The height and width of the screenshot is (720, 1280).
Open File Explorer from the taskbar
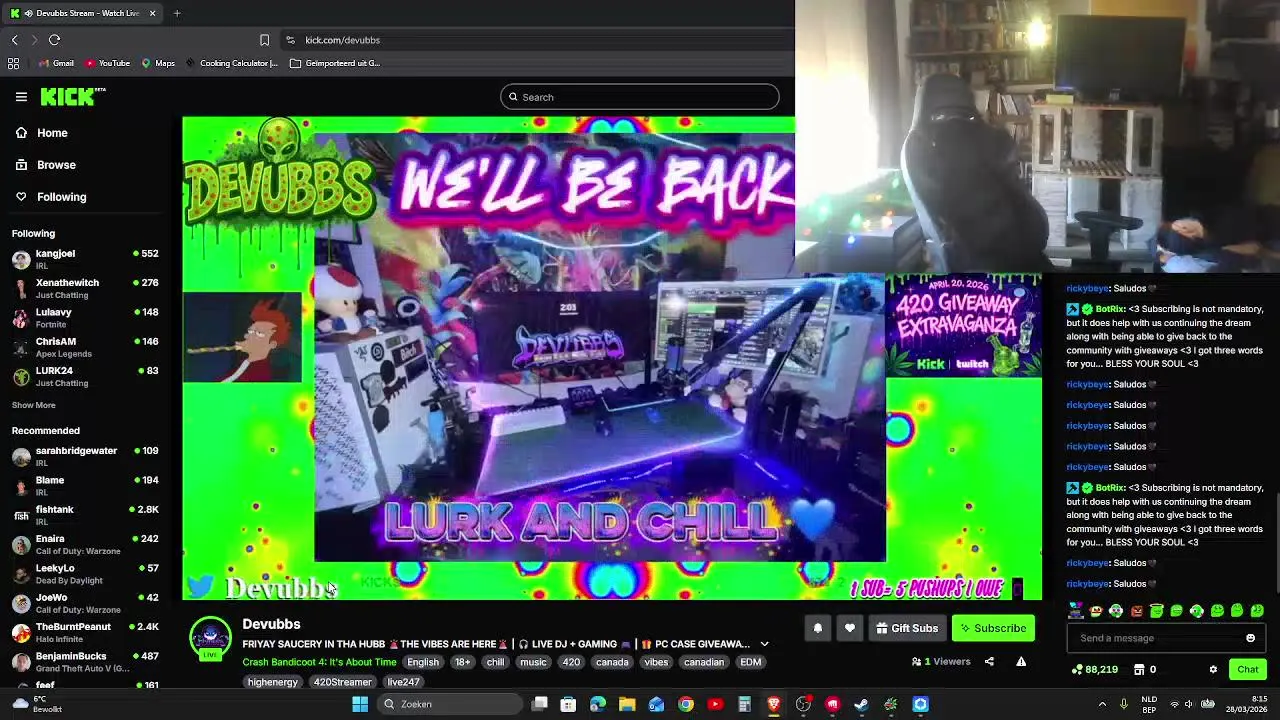627,704
